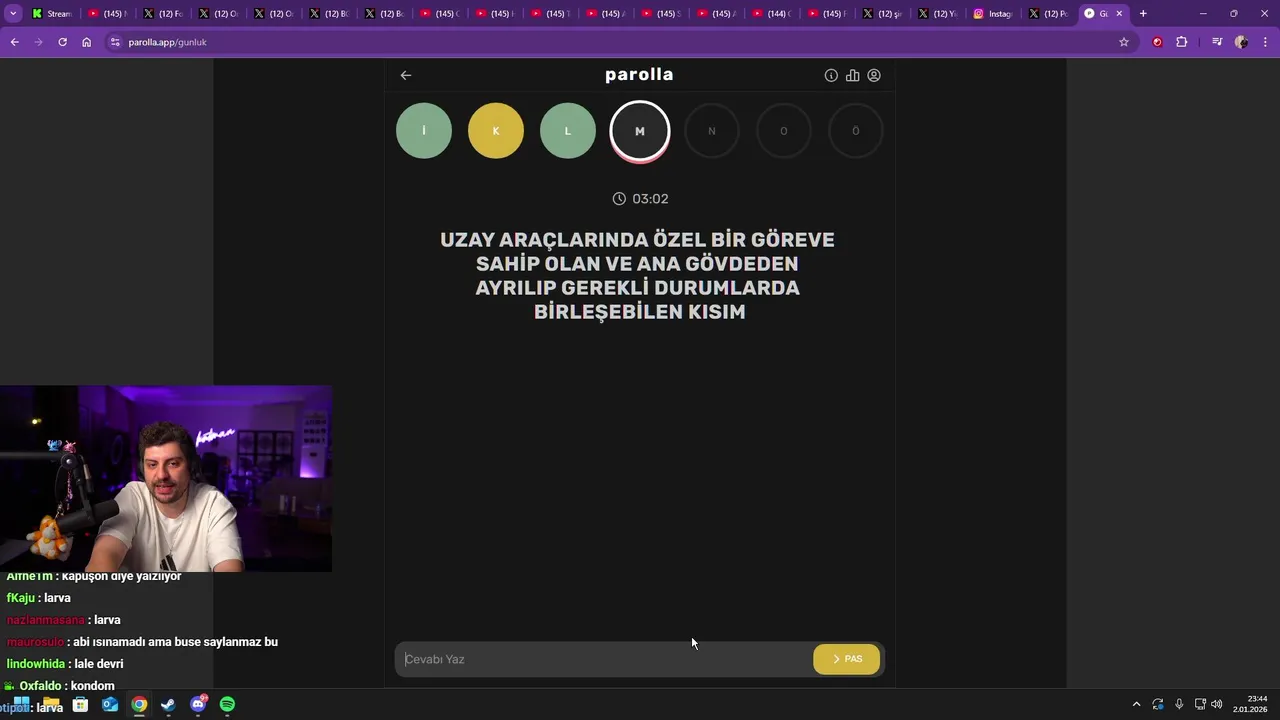Viewport: 1280px width, 720px height.
Task: Open the tab search dropdown
Action: pos(13,14)
